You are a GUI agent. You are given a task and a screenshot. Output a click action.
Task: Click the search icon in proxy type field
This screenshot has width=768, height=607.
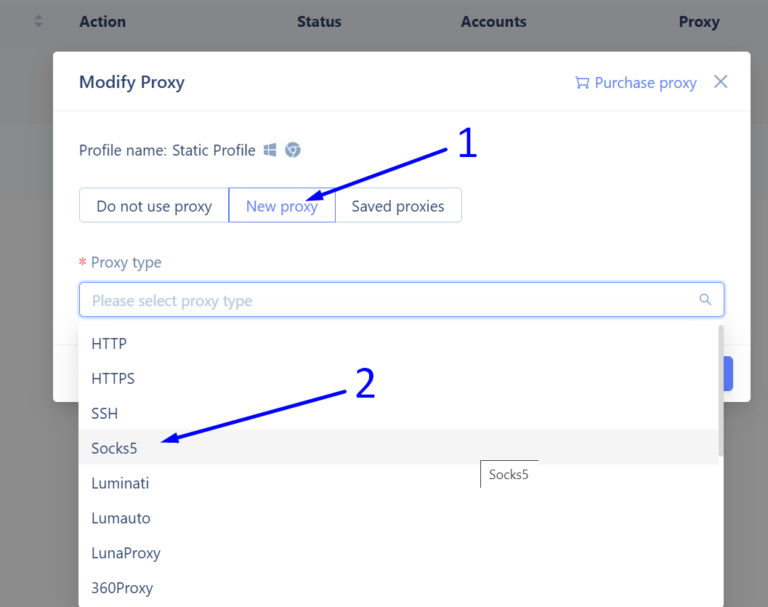(x=705, y=299)
